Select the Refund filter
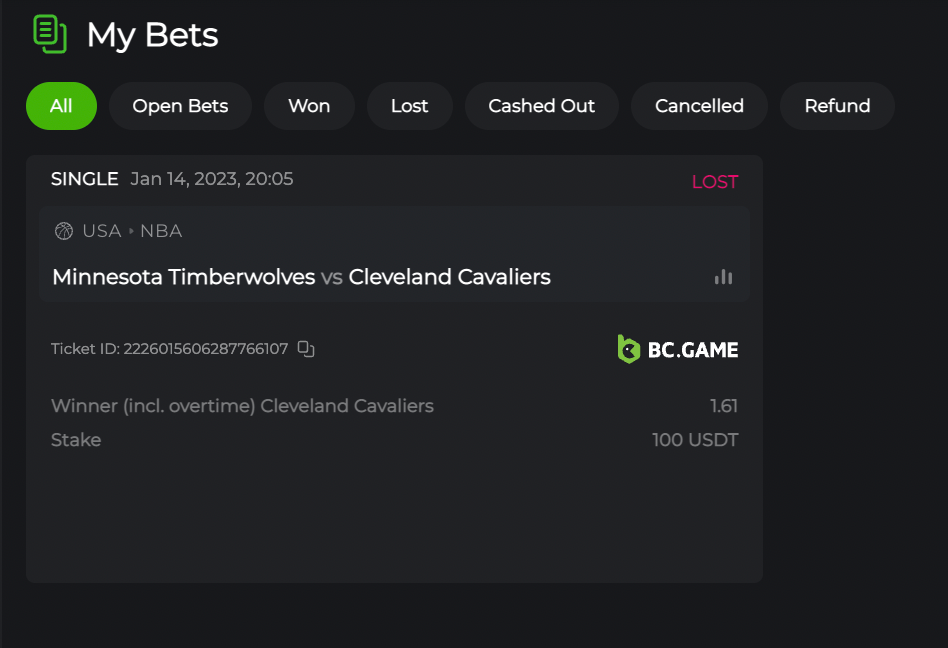This screenshot has height=648, width=948. [837, 106]
